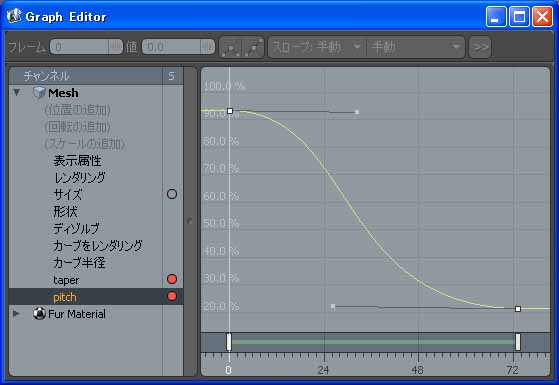Click the tangent handle of first keyframe
Image resolution: width=559 pixels, height=385 pixels.
357,112
